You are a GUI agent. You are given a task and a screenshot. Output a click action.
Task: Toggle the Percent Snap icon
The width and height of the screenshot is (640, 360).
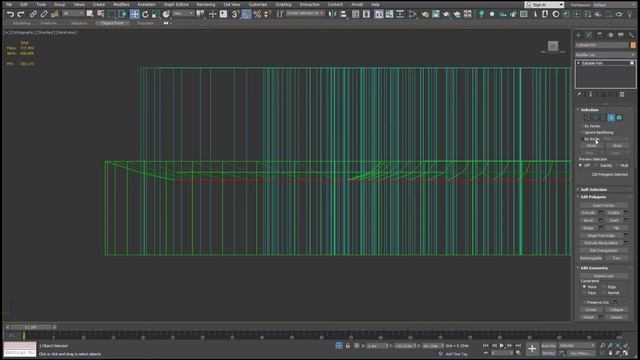pos(257,14)
